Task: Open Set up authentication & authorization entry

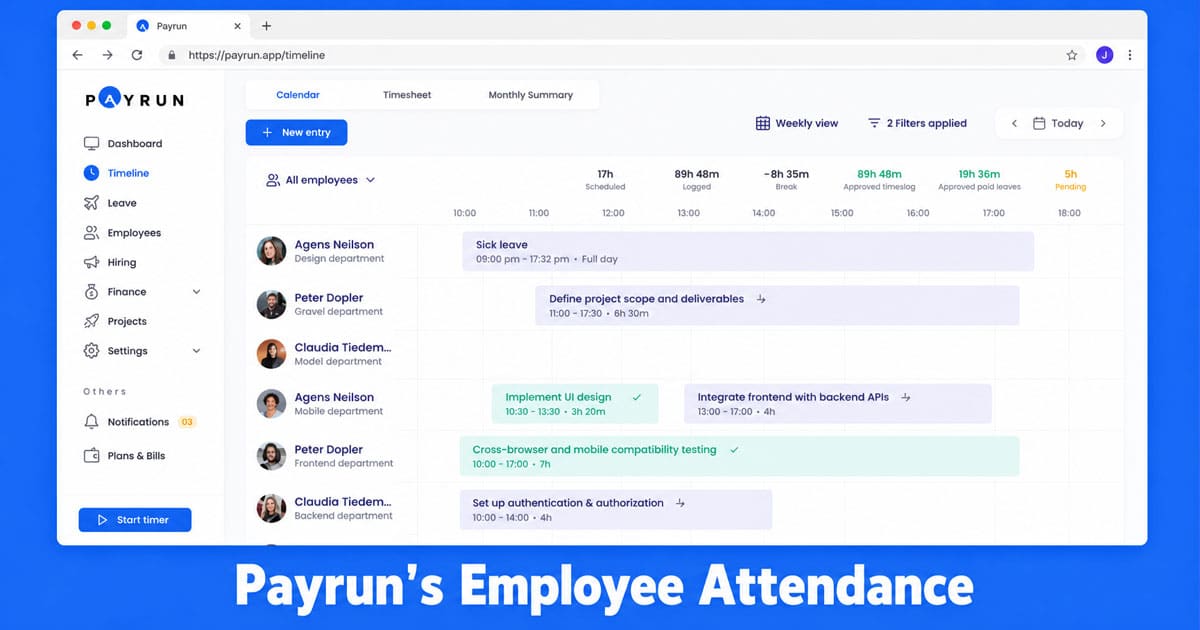Action: (616, 509)
